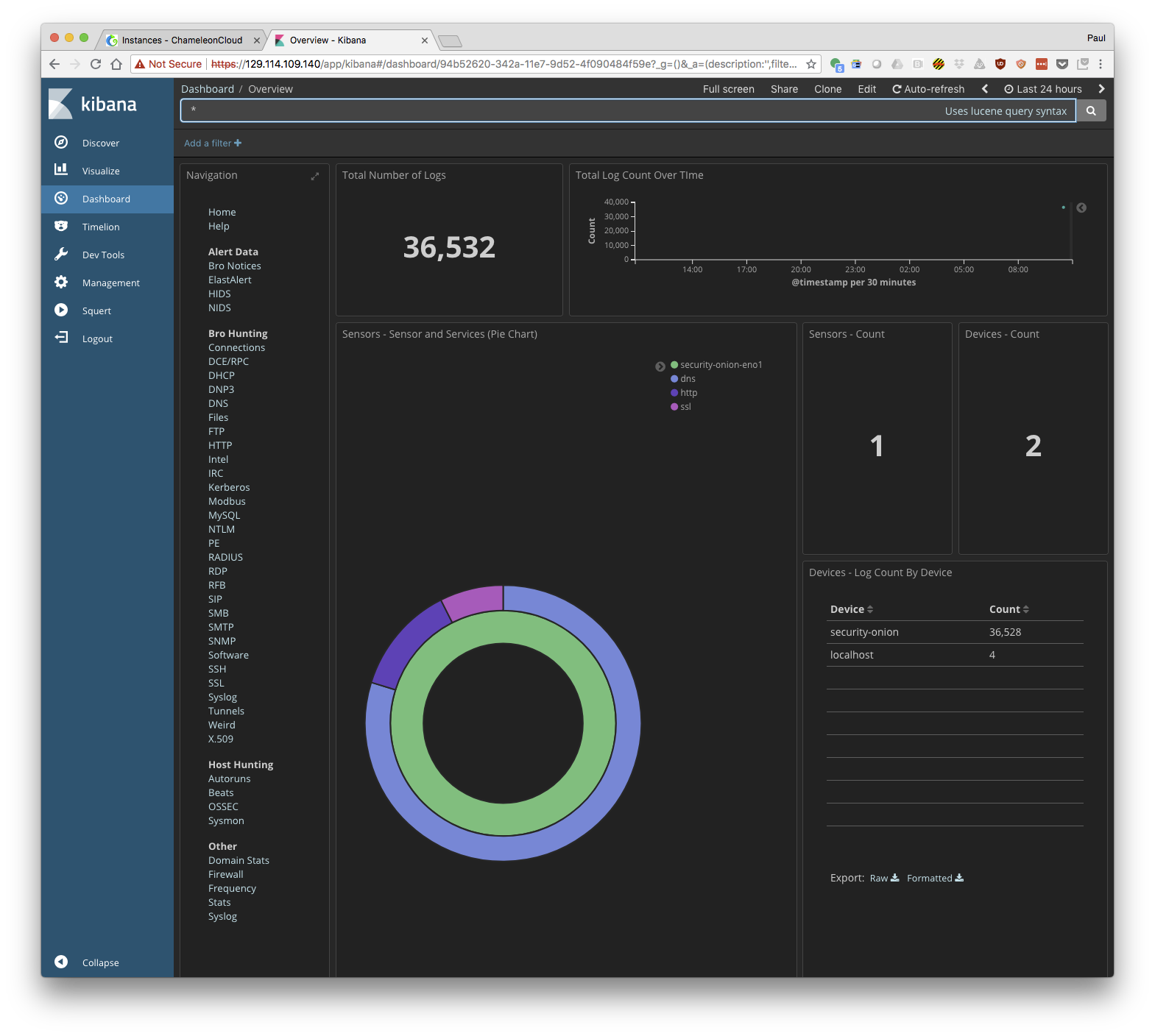Click the Kibana logo

click(93, 104)
